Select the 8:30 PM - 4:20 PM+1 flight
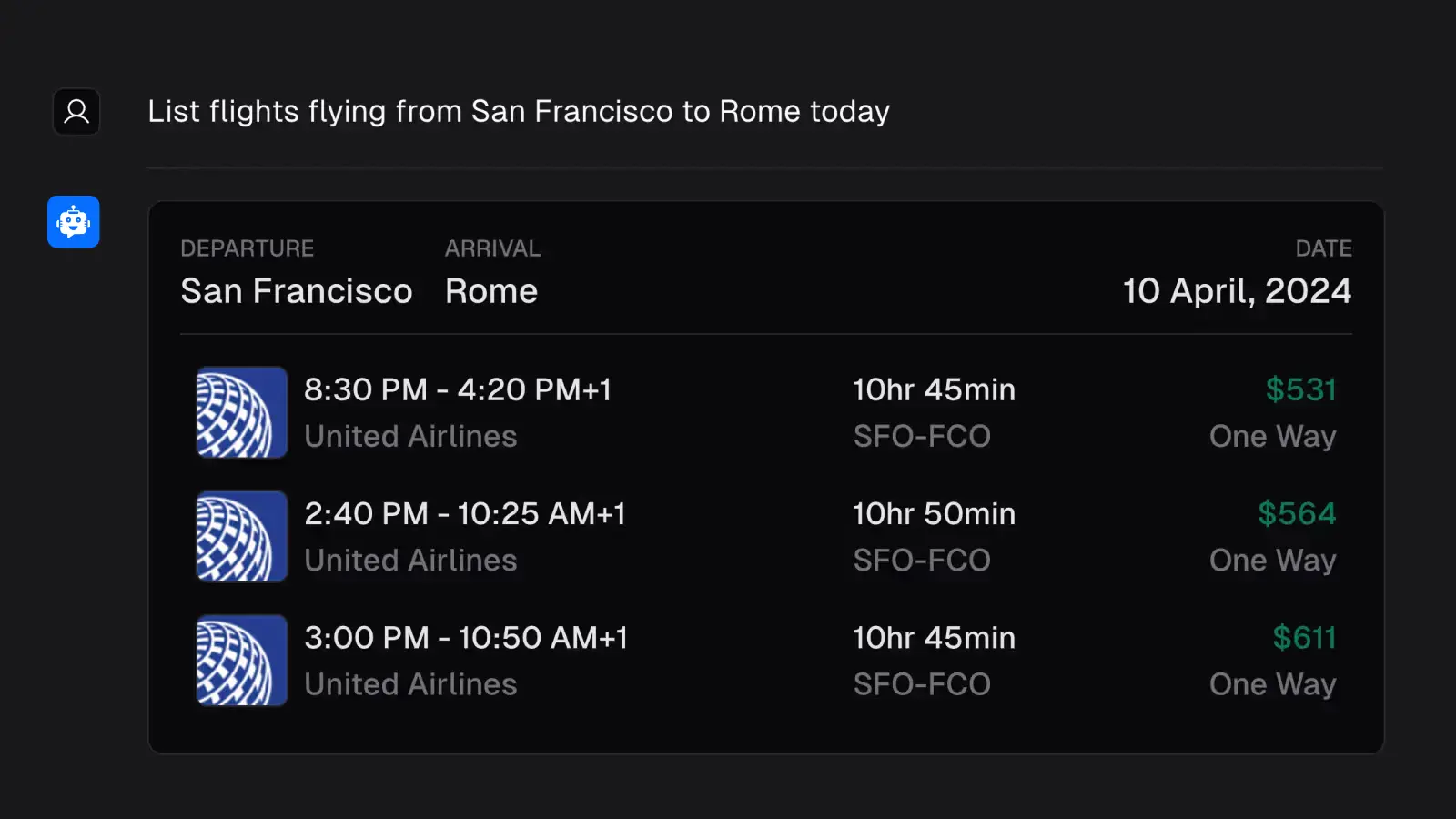 (x=766, y=412)
